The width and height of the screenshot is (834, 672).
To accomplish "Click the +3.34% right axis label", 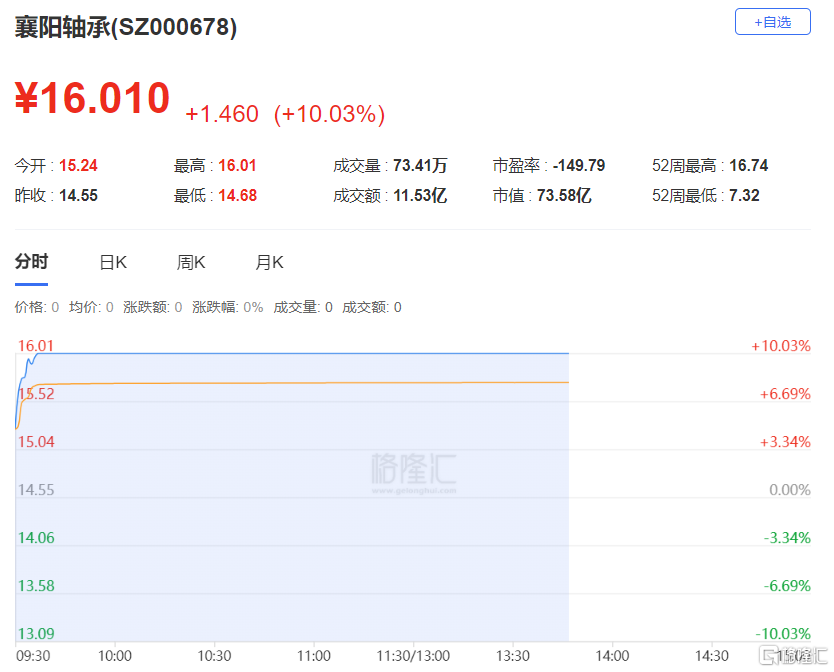I will 785,442.
